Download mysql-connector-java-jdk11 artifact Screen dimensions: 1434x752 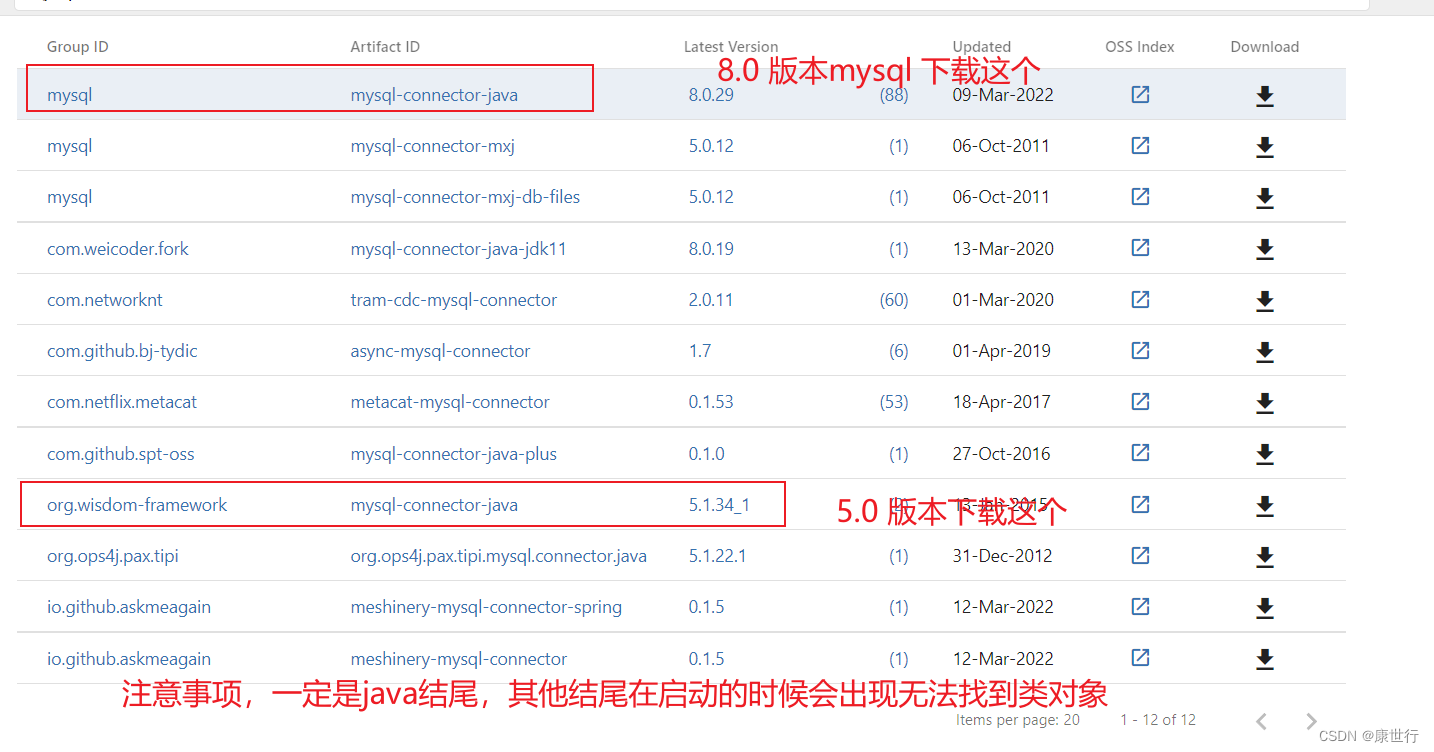pyautogui.click(x=1264, y=249)
